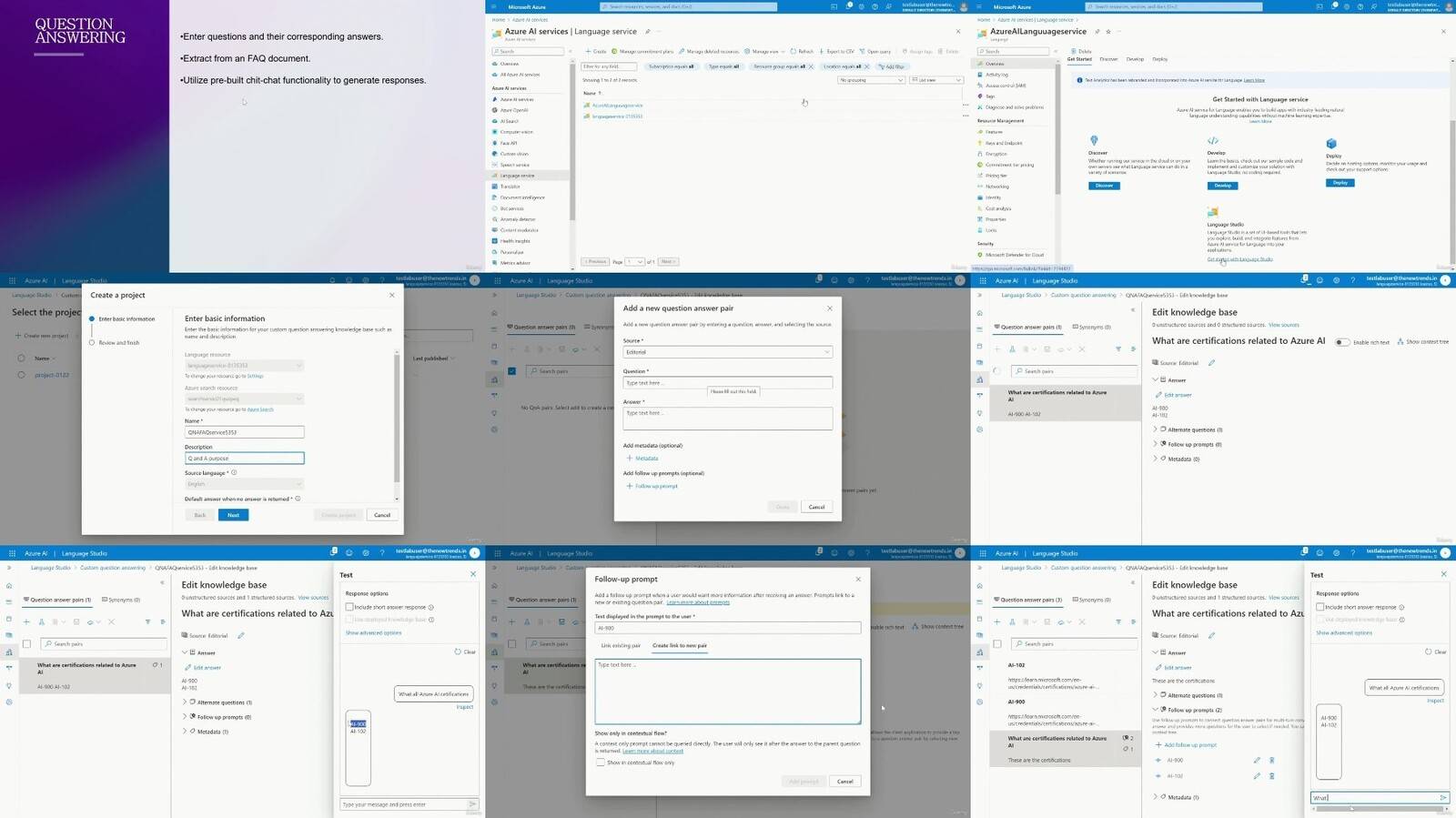The image size is (1456, 818).
Task: Click scrollbar in Create a project dialog
Action: coord(397,417)
